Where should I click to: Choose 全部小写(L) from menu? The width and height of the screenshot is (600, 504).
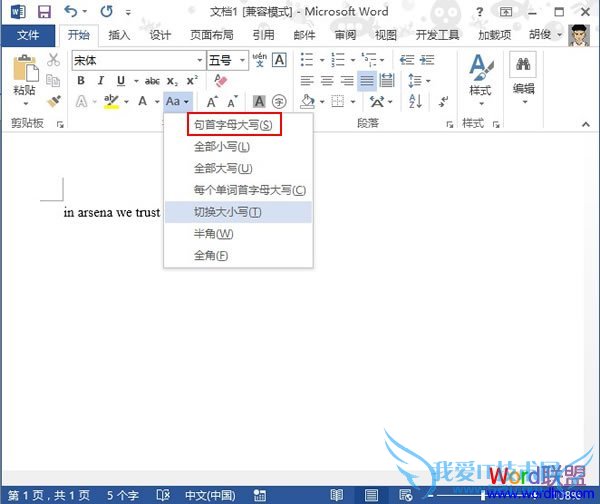click(x=238, y=147)
